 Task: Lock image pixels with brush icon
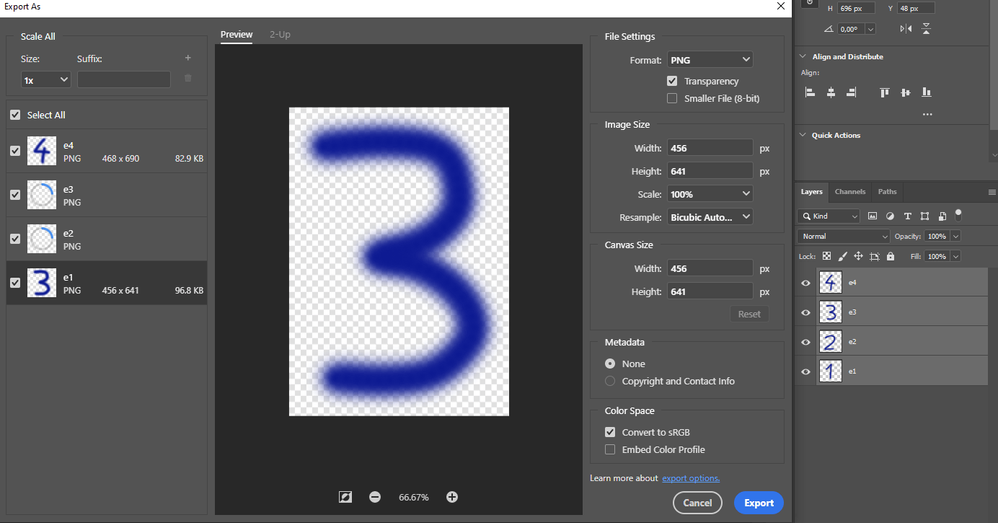click(x=842, y=256)
